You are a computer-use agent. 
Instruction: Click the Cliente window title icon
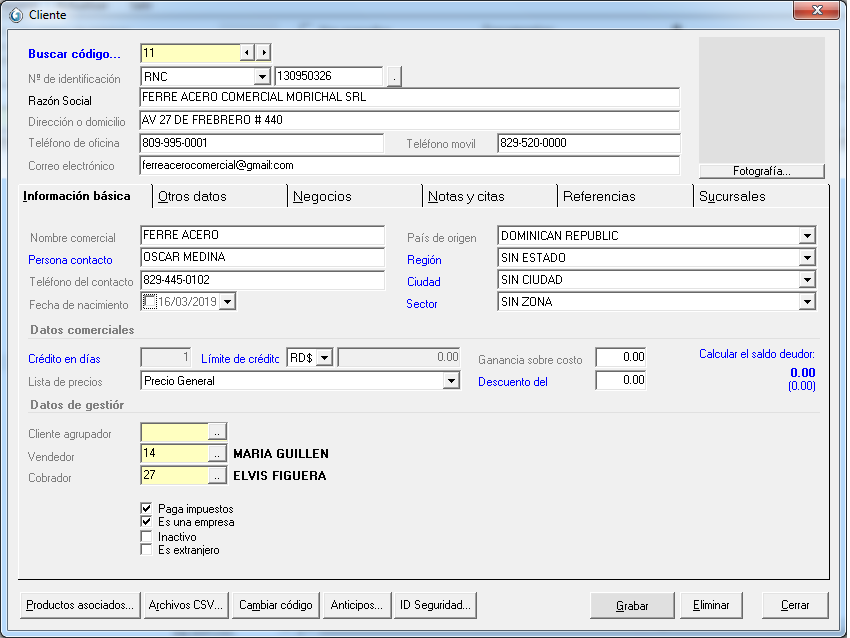pos(16,15)
